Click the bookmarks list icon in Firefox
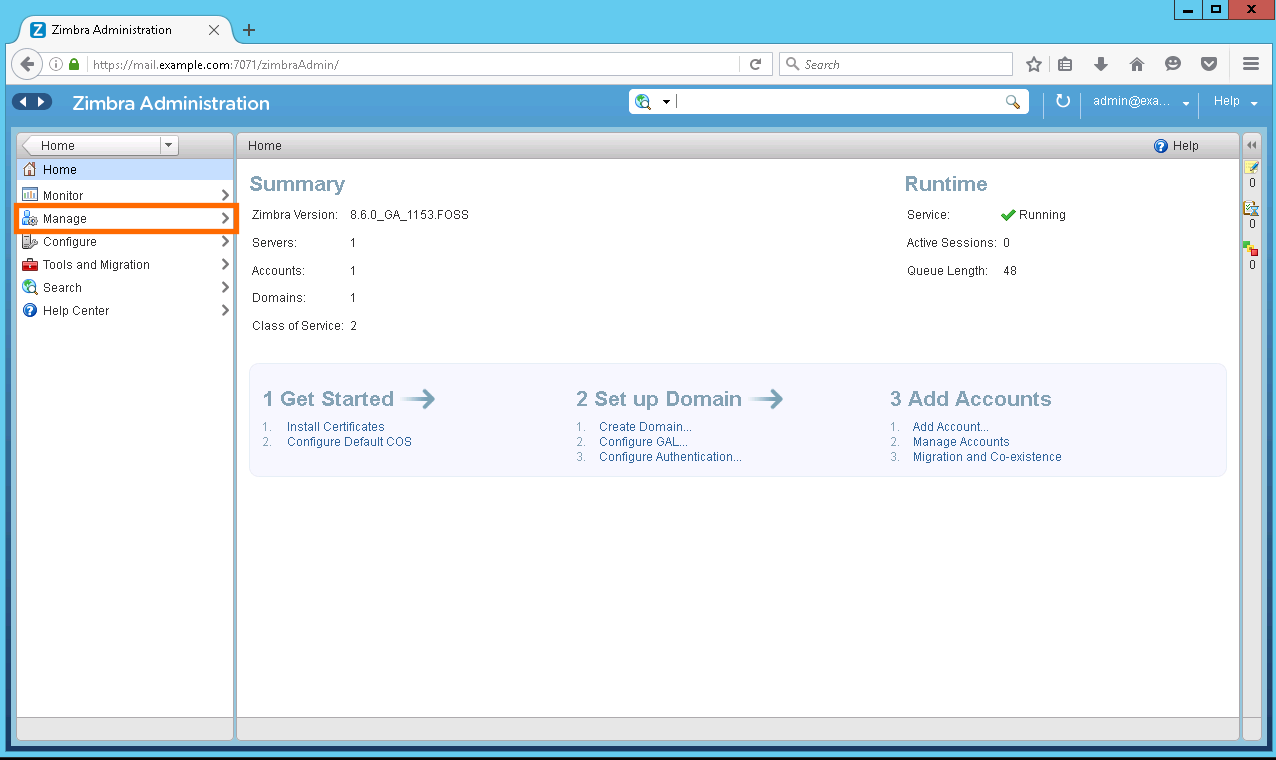 coord(1065,64)
